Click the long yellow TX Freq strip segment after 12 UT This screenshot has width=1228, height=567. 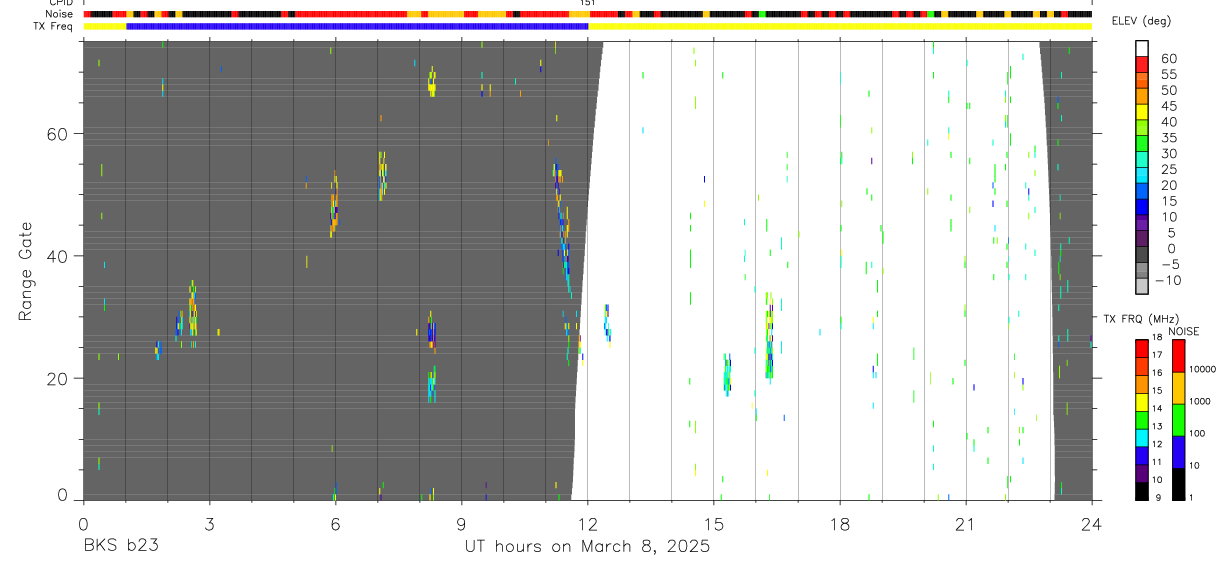point(840,26)
